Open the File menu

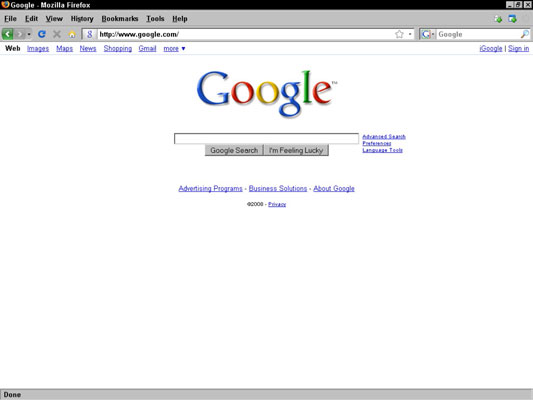(x=11, y=19)
